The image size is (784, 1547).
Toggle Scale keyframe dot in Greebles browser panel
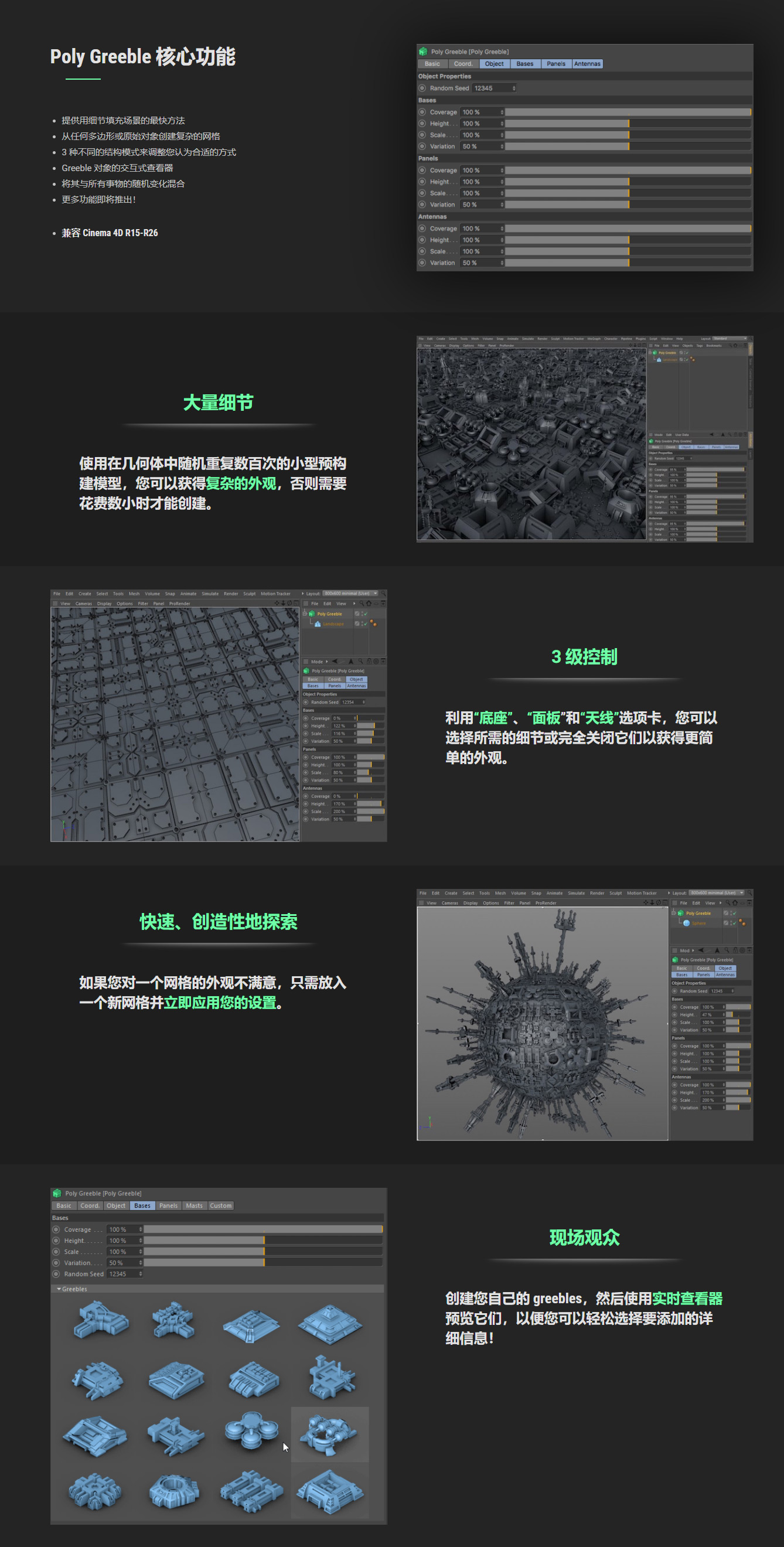coord(56,1252)
